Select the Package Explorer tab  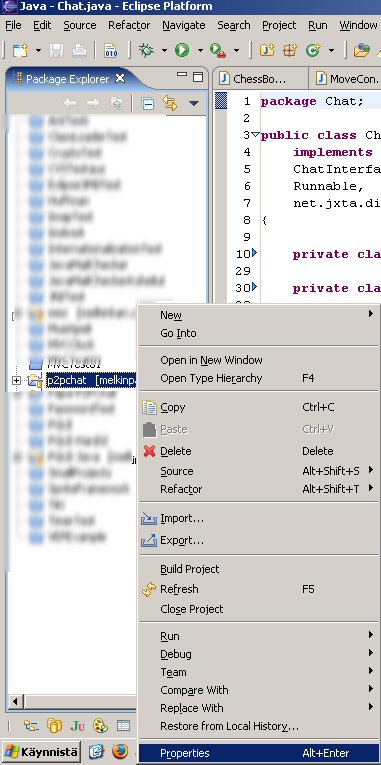69,79
